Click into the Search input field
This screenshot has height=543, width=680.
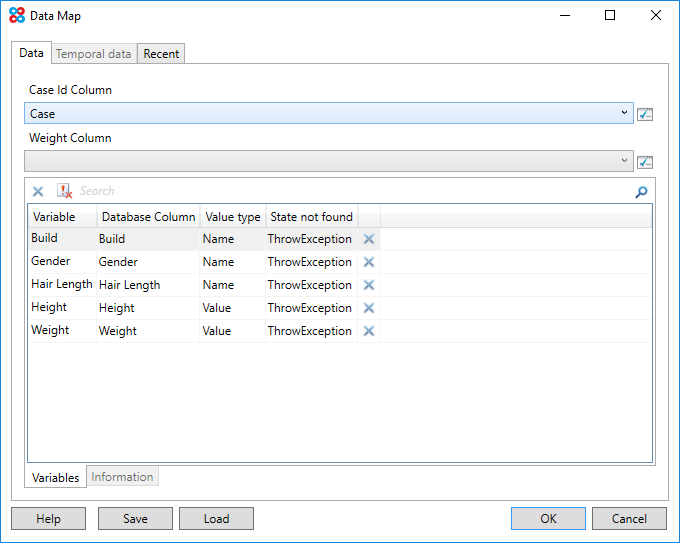(350, 191)
